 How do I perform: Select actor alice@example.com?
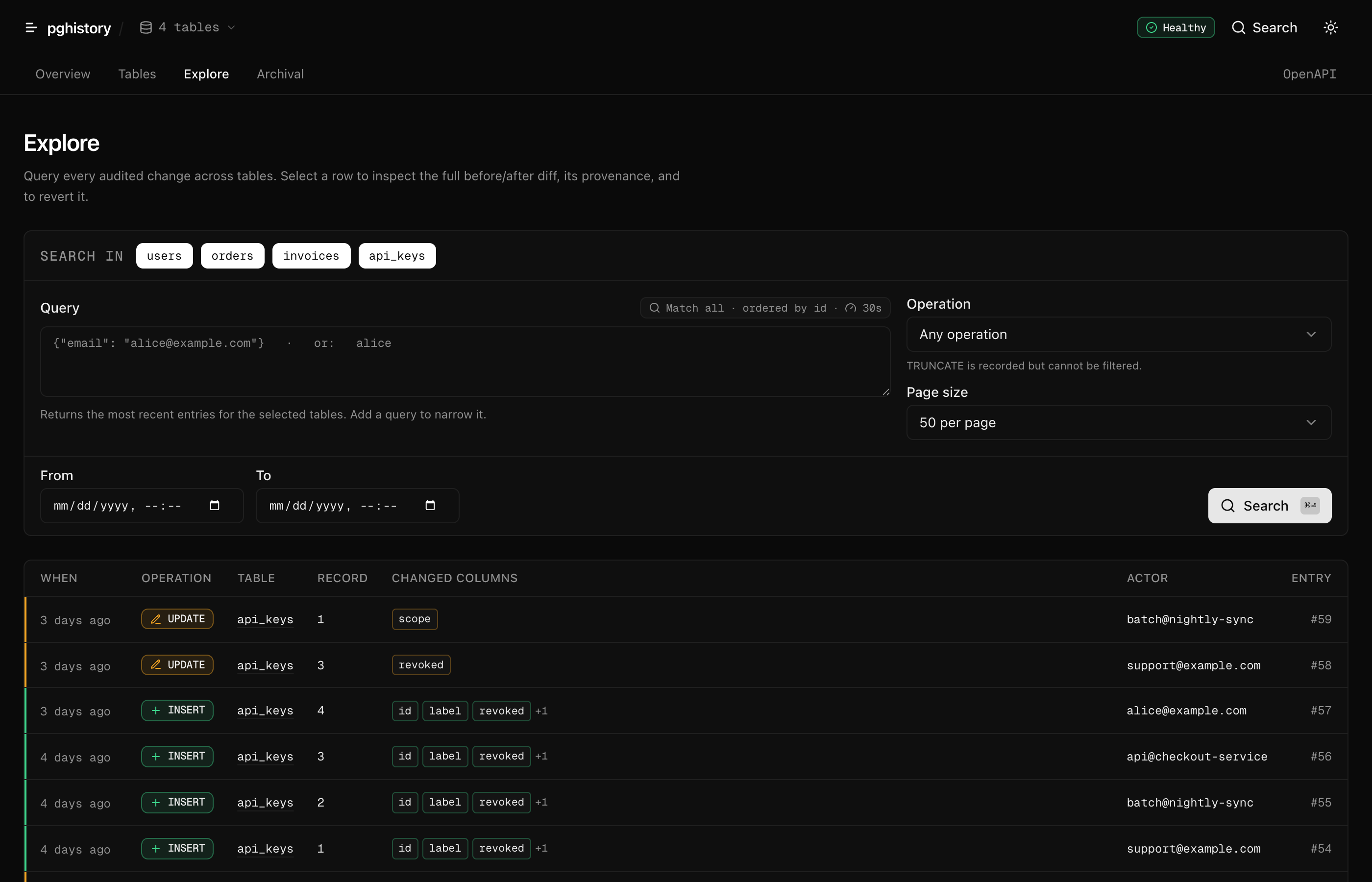click(x=1186, y=711)
